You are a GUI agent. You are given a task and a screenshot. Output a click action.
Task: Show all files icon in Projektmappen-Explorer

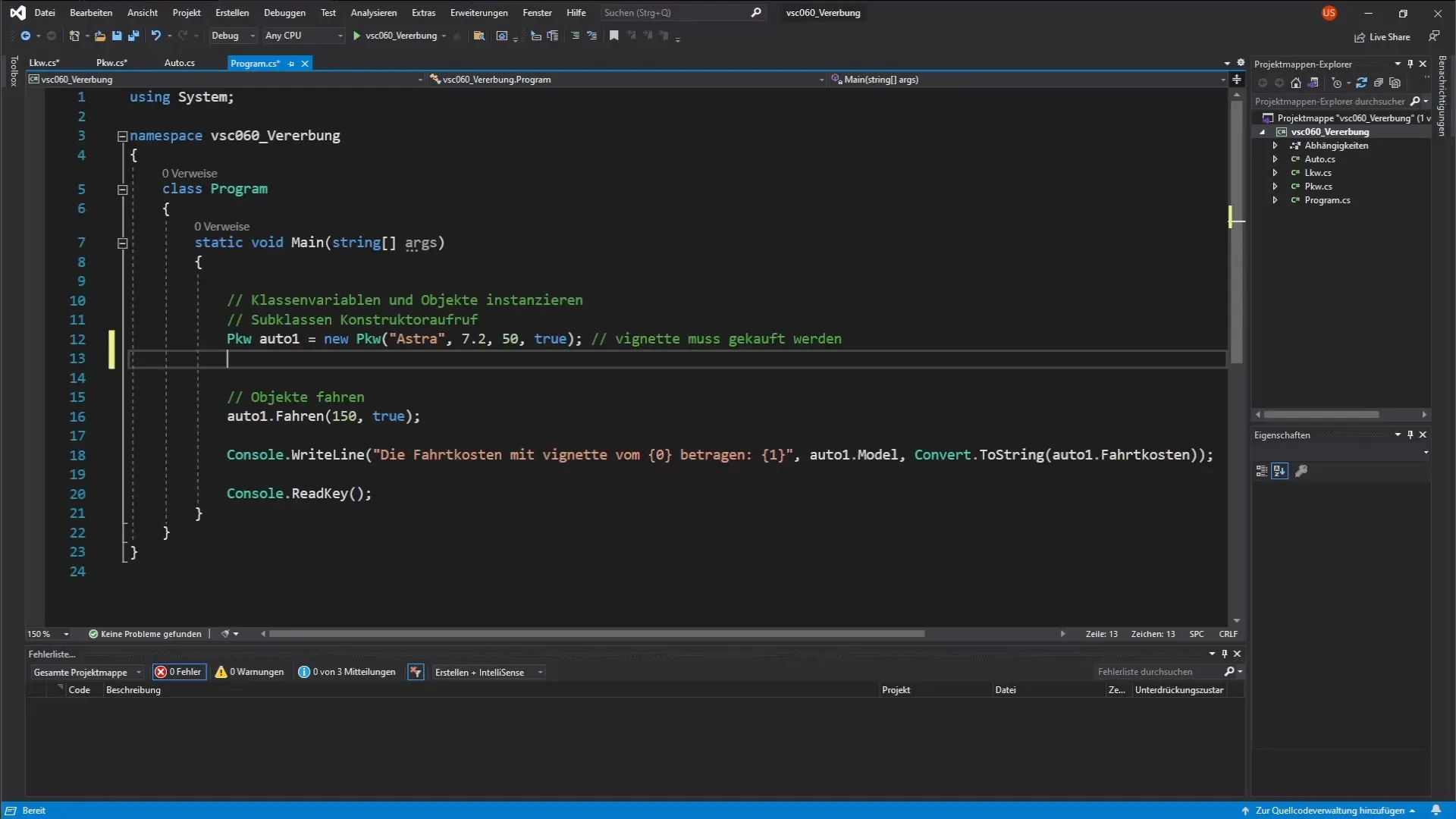coord(1395,83)
